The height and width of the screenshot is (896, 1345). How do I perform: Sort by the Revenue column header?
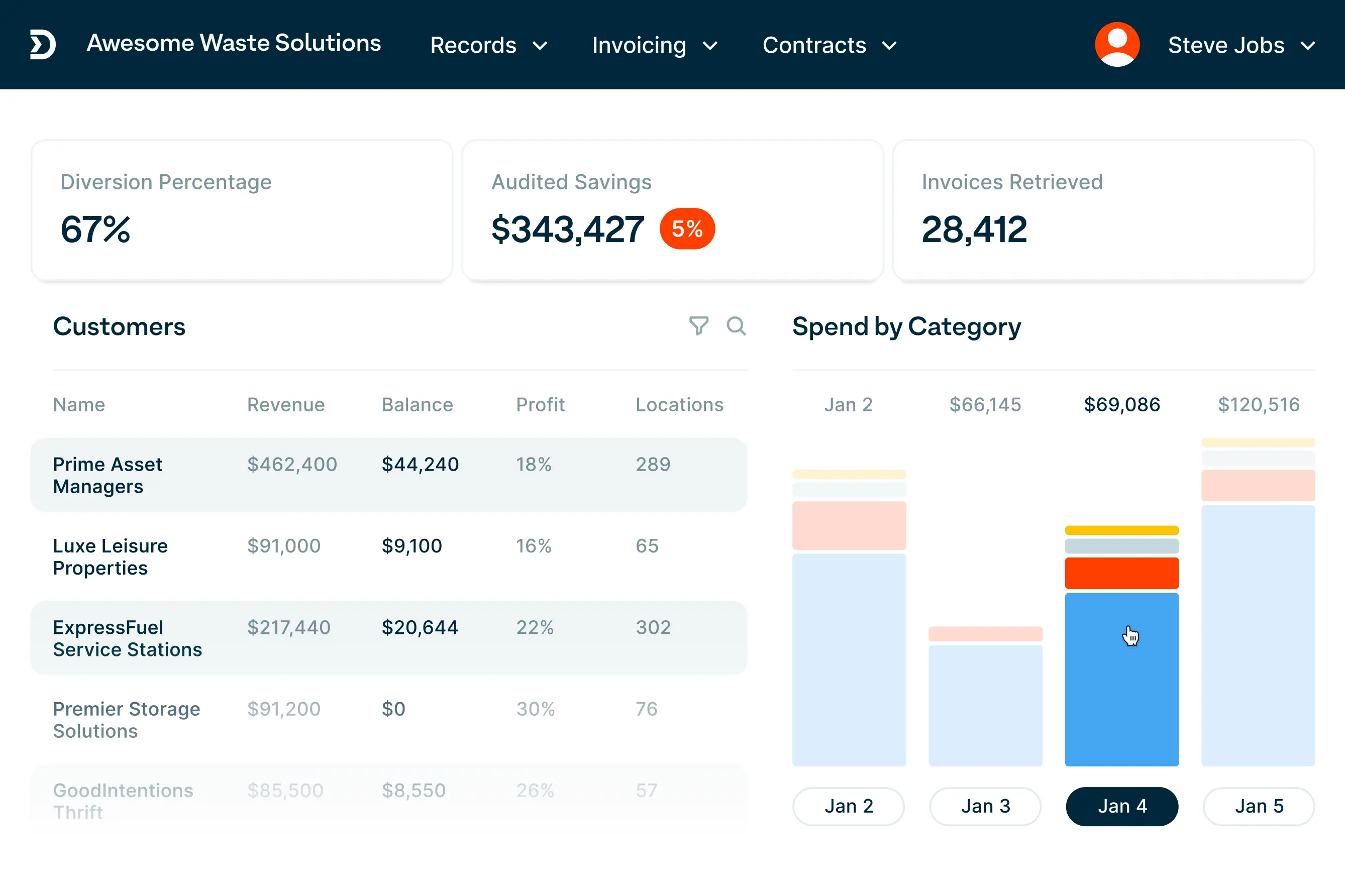[285, 405]
